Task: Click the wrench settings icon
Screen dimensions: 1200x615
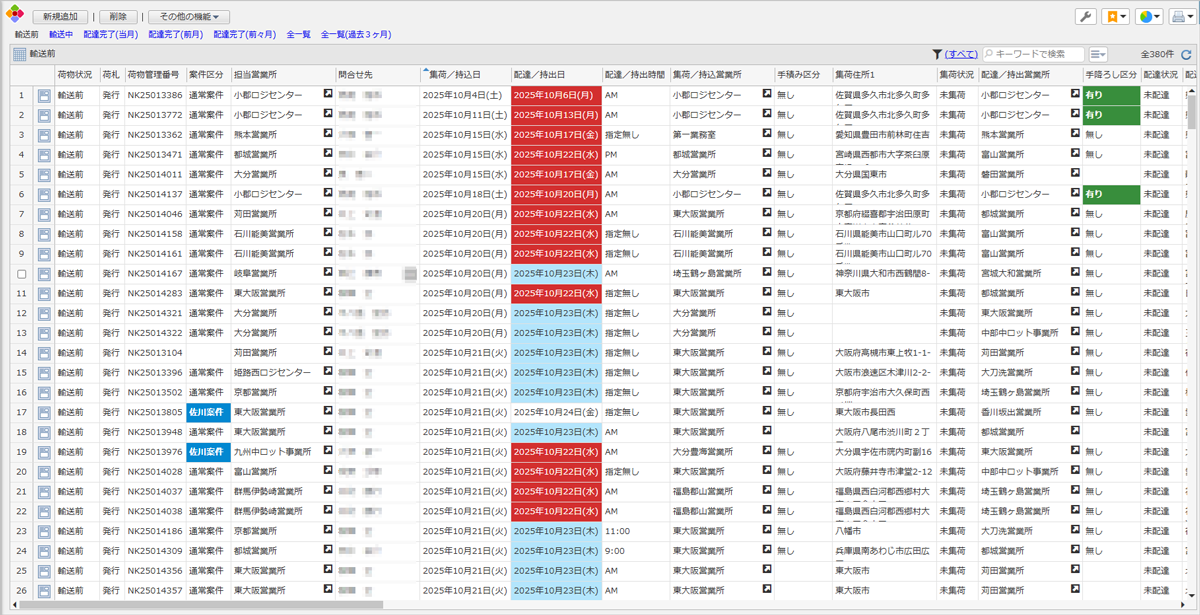Action: (x=1085, y=17)
